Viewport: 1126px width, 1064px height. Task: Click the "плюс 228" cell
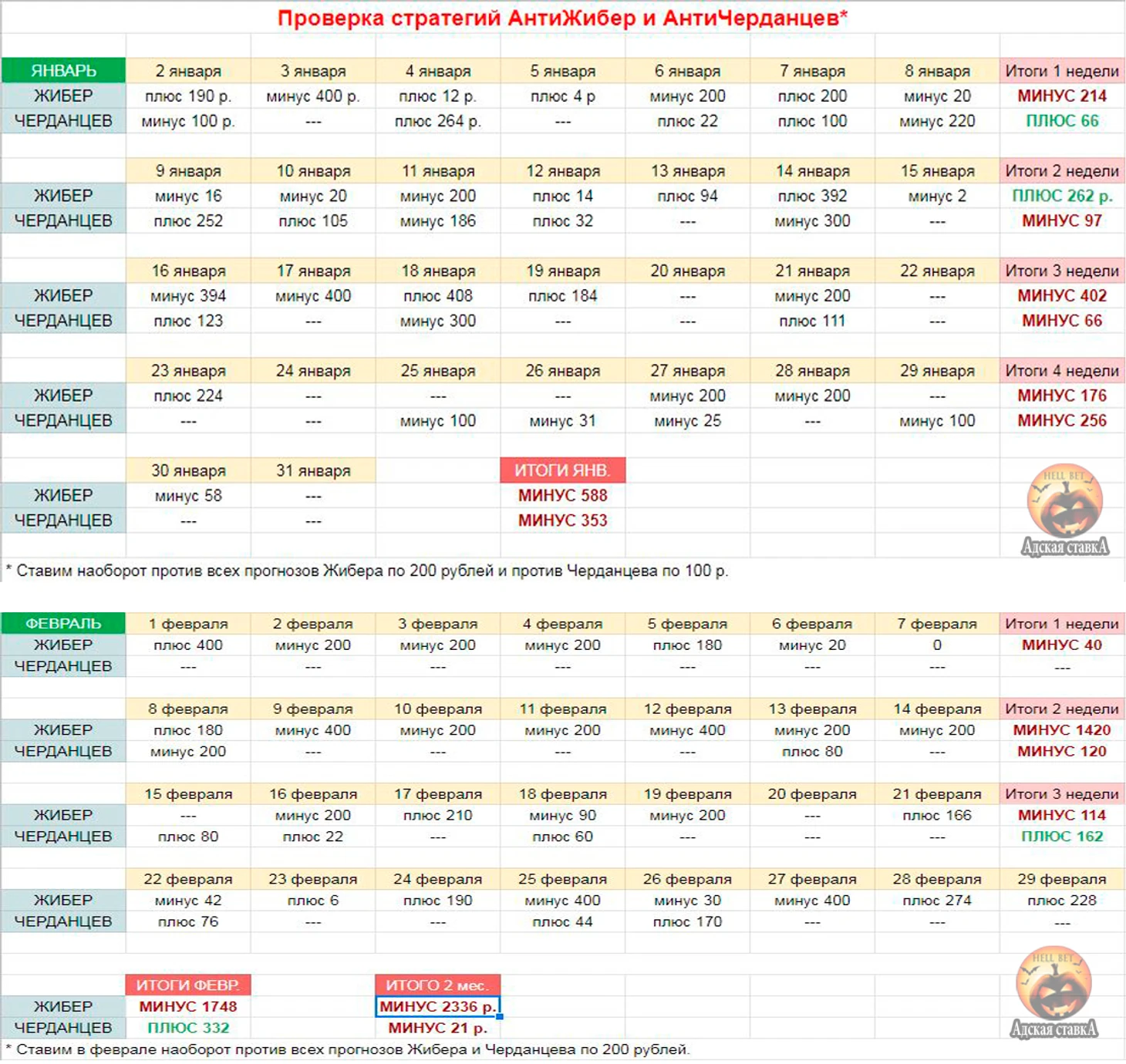tap(1062, 900)
